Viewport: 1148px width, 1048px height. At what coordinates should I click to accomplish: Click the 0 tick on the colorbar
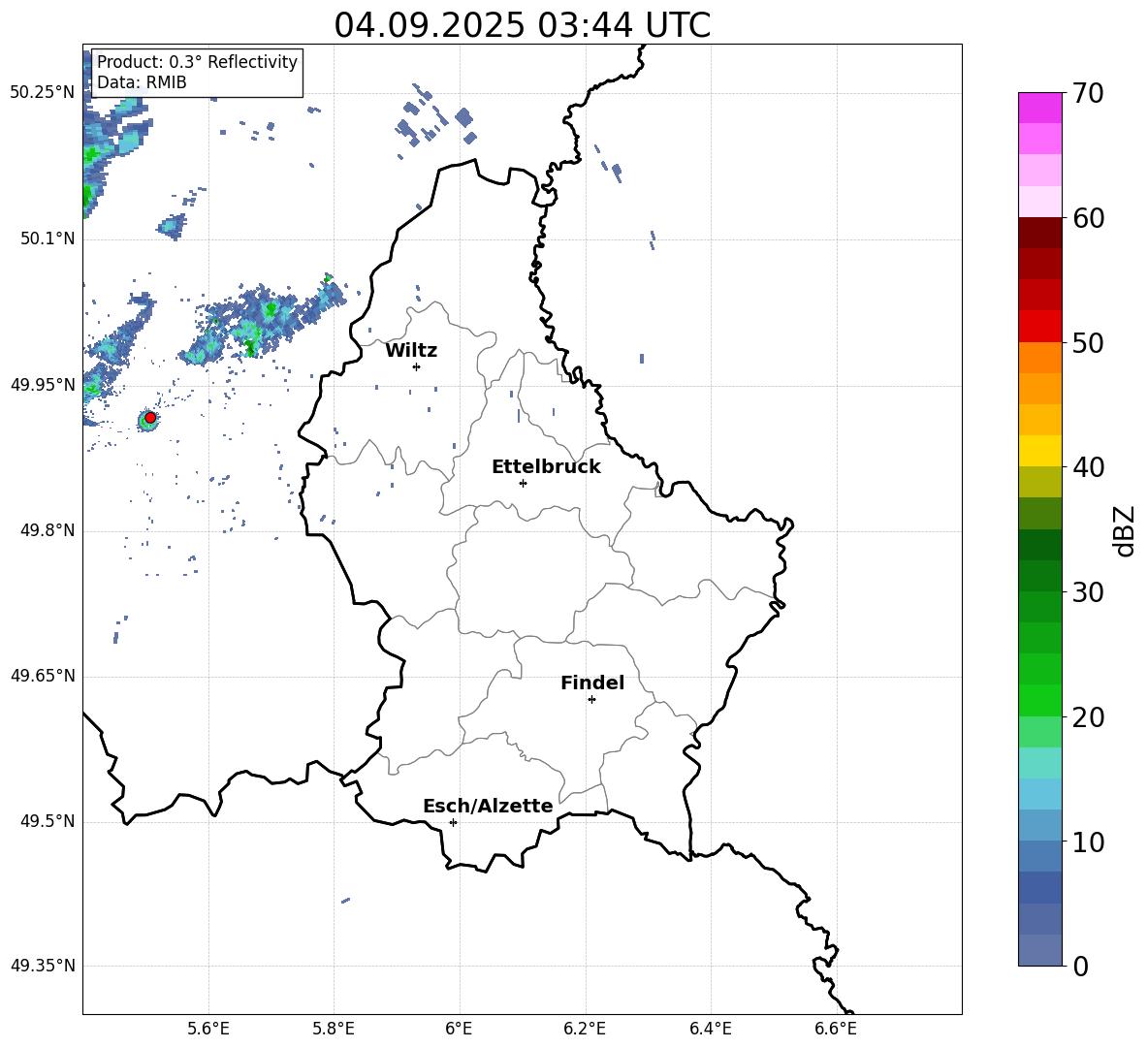pyautogui.click(x=1080, y=966)
